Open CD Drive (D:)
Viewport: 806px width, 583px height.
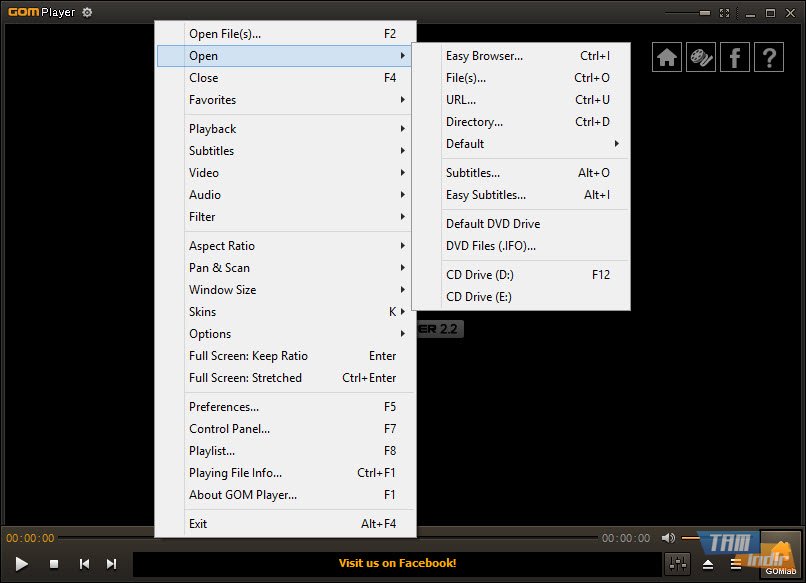tap(521, 275)
